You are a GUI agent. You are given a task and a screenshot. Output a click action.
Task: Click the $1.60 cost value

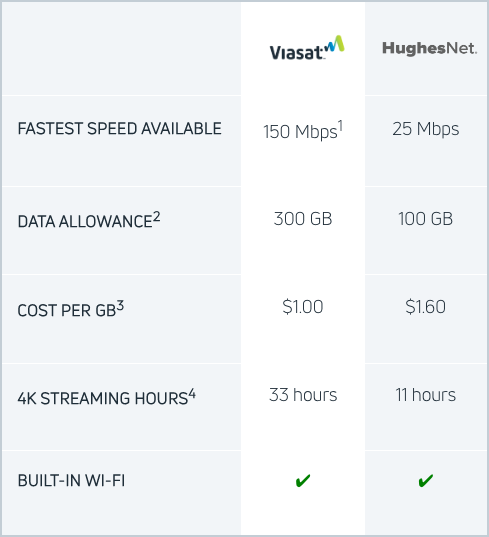coord(426,307)
